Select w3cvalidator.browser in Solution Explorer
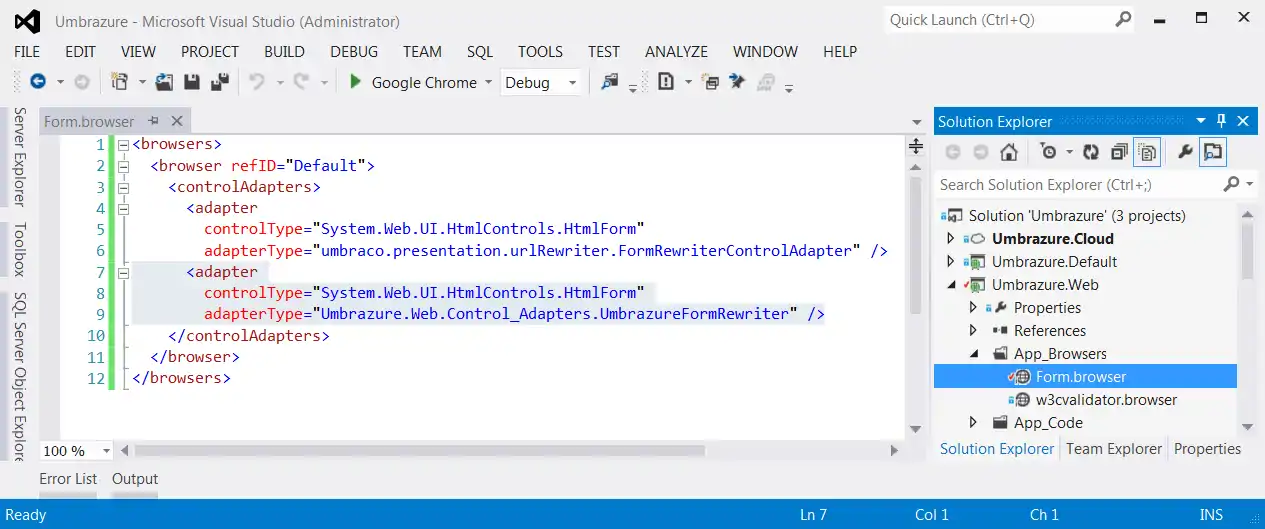1265x529 pixels. pyautogui.click(x=1106, y=399)
